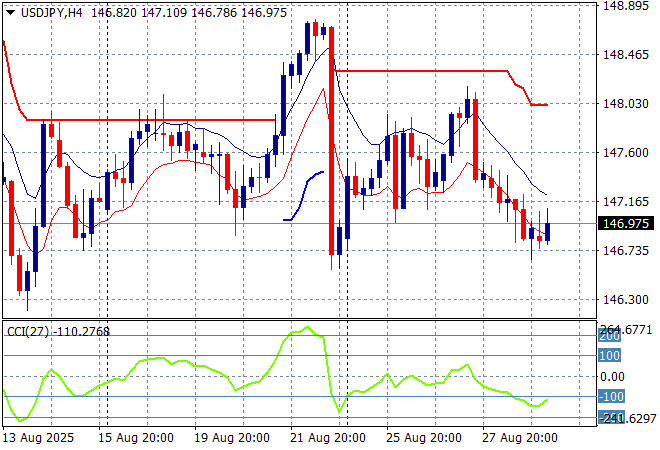Select the current price tag 146.975
Viewport: 660px width, 450px height.
tap(627, 224)
